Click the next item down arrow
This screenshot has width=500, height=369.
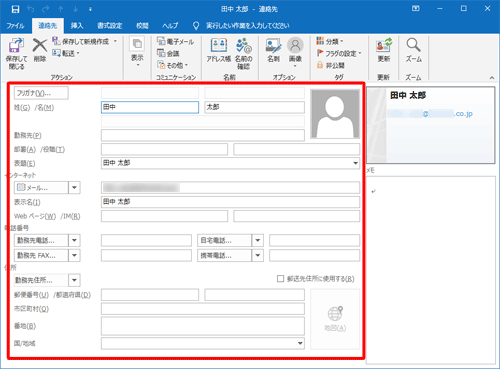(76, 9)
